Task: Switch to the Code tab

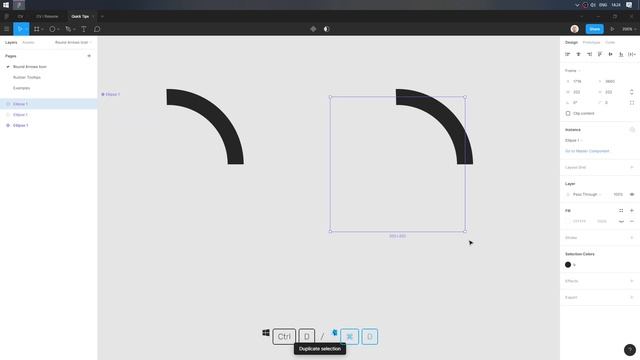Action: (x=610, y=42)
